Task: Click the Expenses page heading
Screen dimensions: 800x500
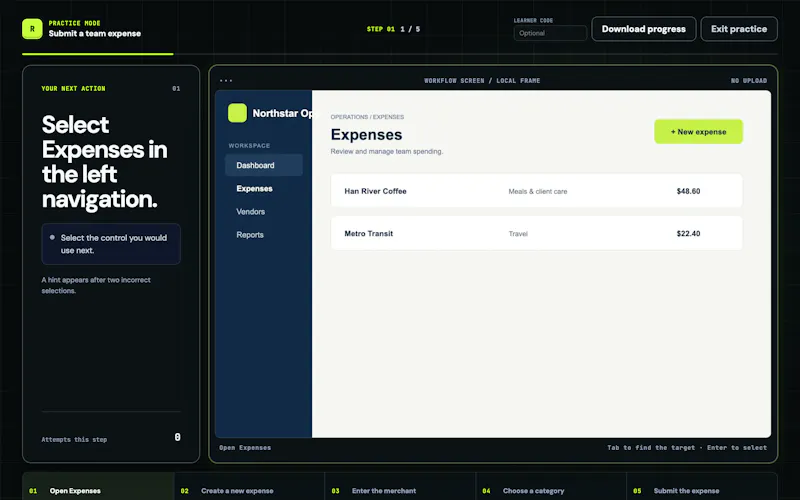Action: (366, 135)
